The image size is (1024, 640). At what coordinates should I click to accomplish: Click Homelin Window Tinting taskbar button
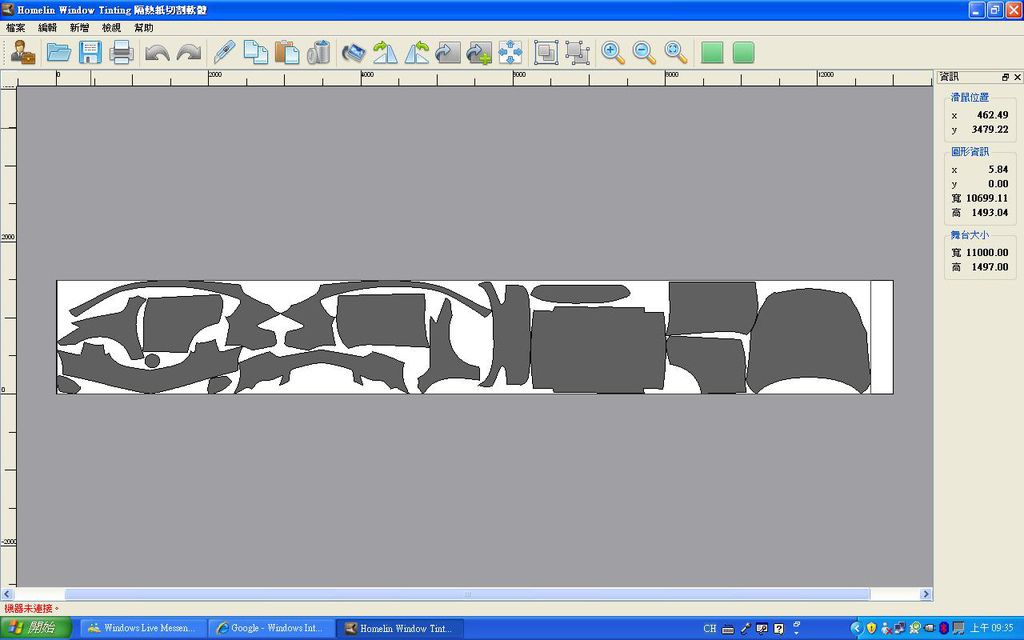click(400, 628)
